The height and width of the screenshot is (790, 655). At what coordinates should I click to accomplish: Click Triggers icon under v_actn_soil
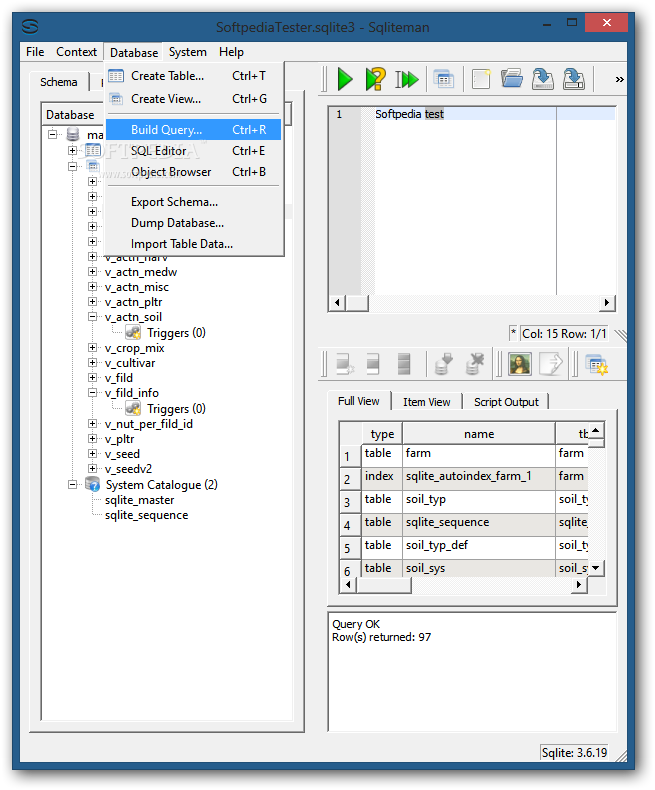coord(134,333)
